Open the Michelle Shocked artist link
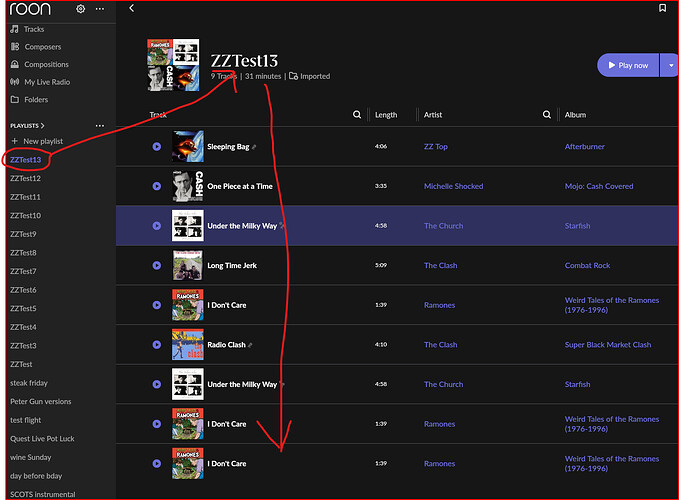Image resolution: width=679 pixels, height=500 pixels. coord(453,186)
